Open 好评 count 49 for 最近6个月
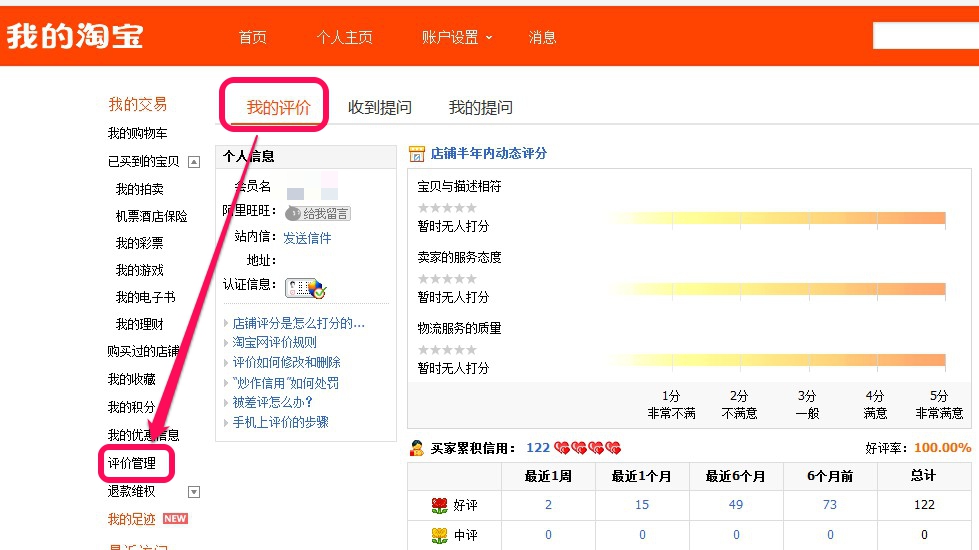979x550 pixels. pos(735,504)
